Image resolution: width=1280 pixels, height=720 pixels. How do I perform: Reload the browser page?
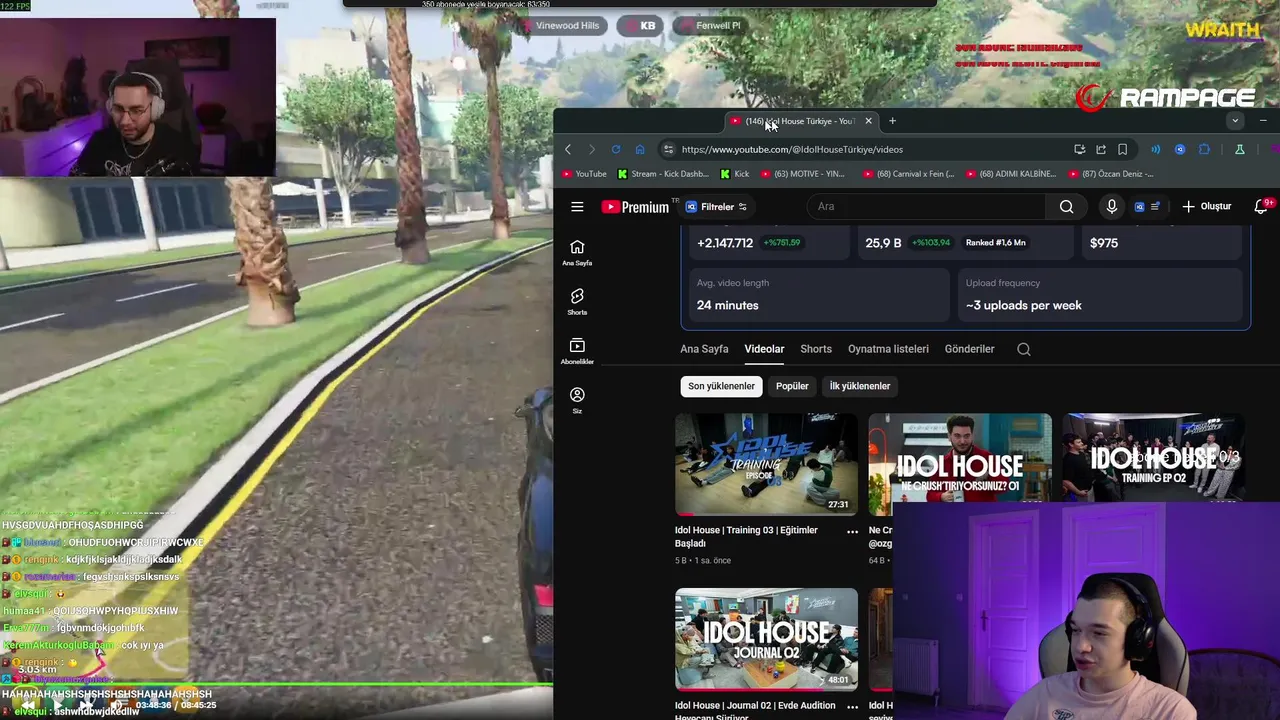[616, 149]
